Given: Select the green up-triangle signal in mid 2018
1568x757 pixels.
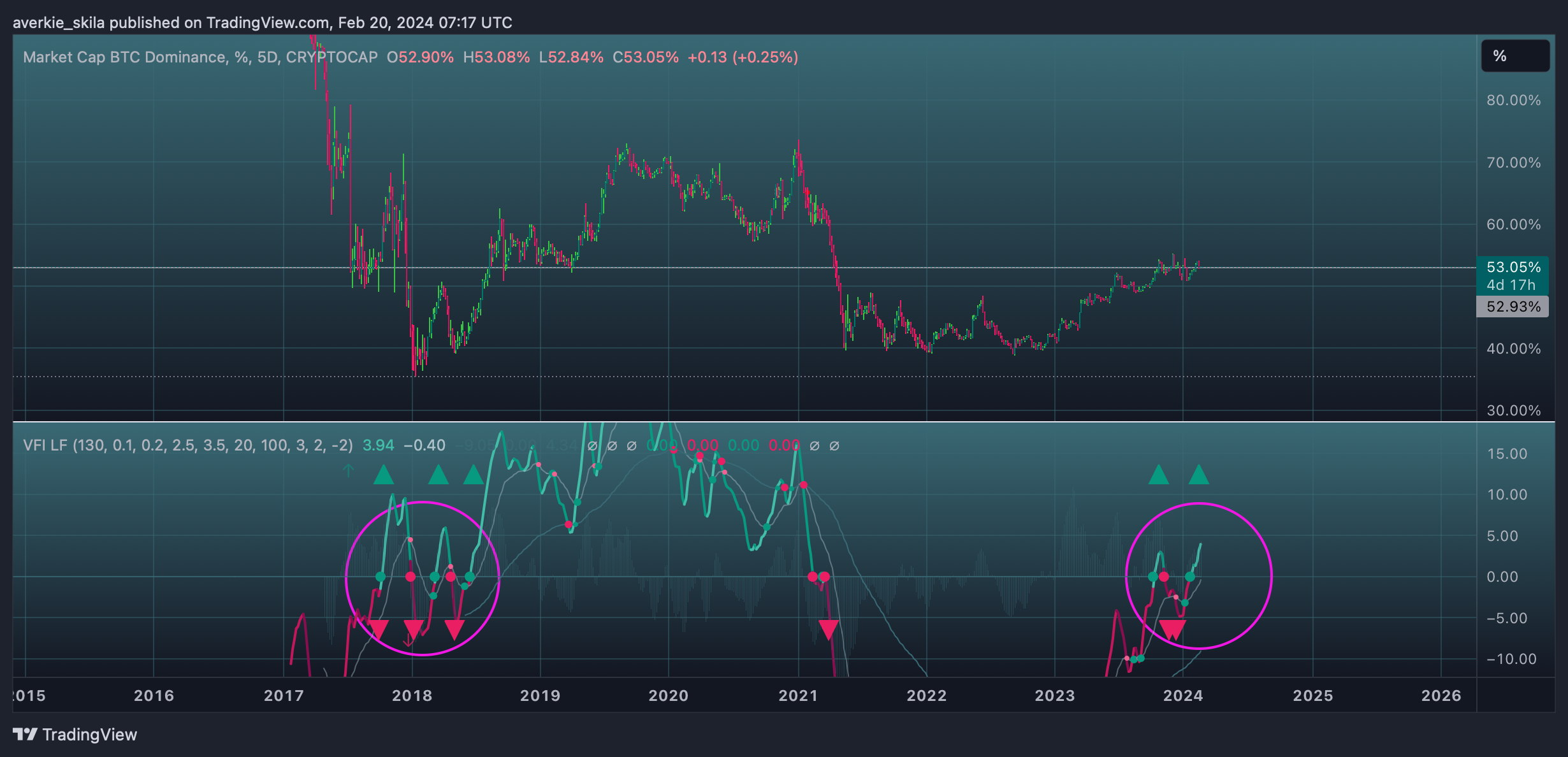Looking at the screenshot, I should coord(473,475).
